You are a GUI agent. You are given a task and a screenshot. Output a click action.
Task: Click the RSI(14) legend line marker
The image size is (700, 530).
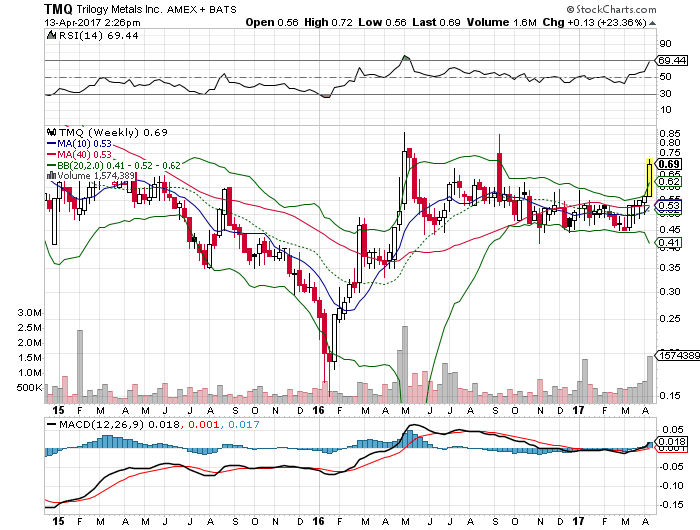(x=50, y=34)
